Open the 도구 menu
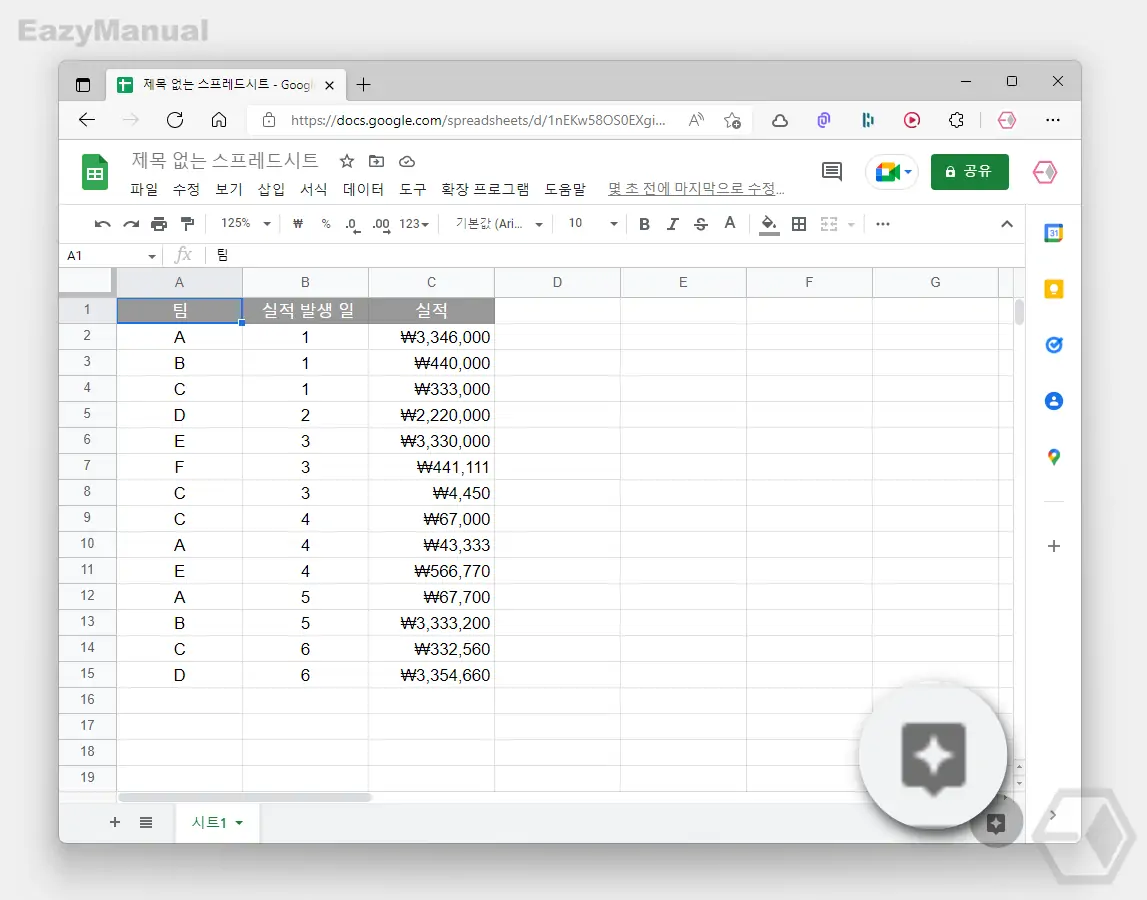 [412, 190]
